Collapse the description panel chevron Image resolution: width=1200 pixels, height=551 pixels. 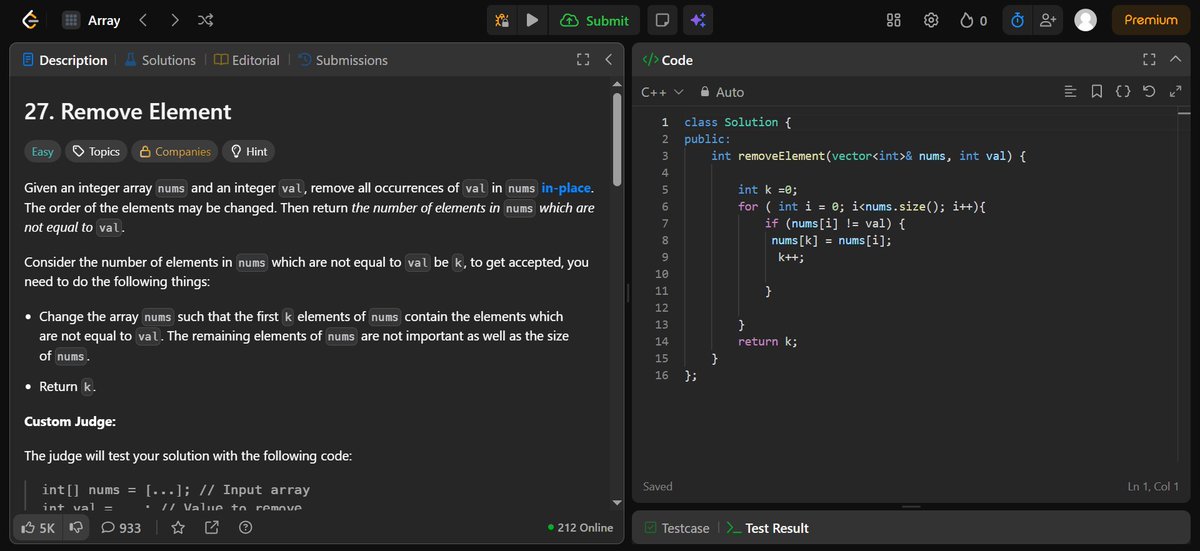point(608,60)
